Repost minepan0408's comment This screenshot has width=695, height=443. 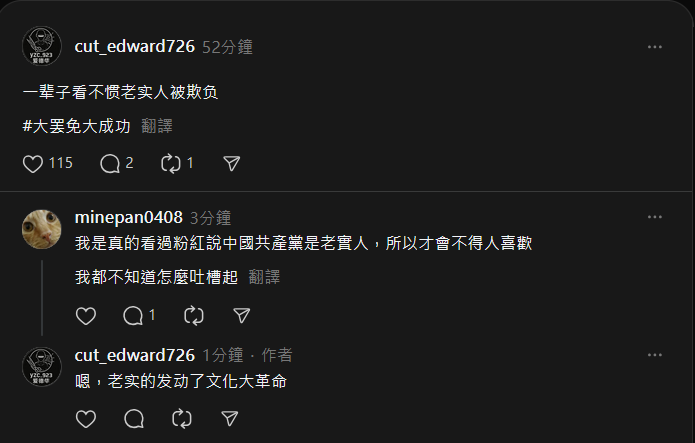point(194,316)
